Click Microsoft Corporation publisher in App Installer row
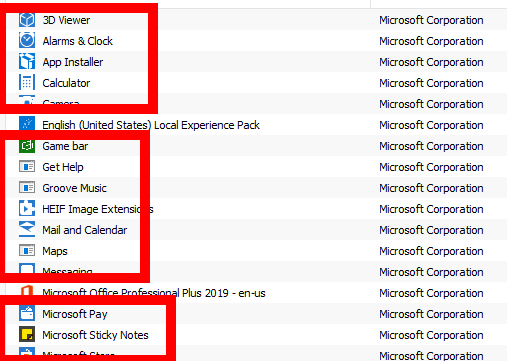 431,62
